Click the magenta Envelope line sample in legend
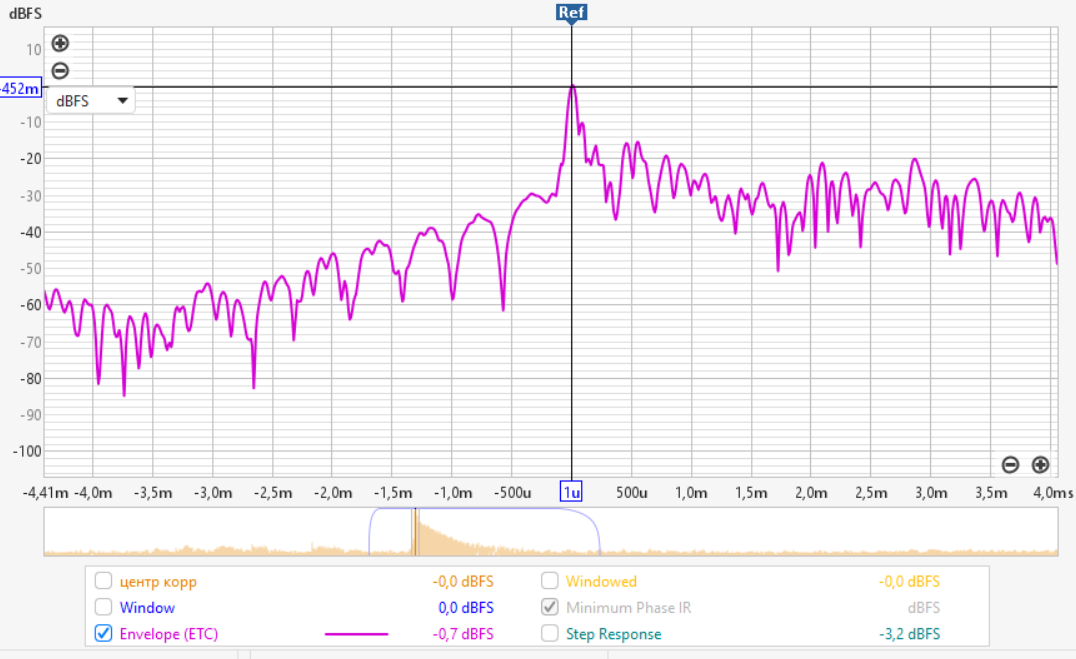 pyautogui.click(x=356, y=634)
